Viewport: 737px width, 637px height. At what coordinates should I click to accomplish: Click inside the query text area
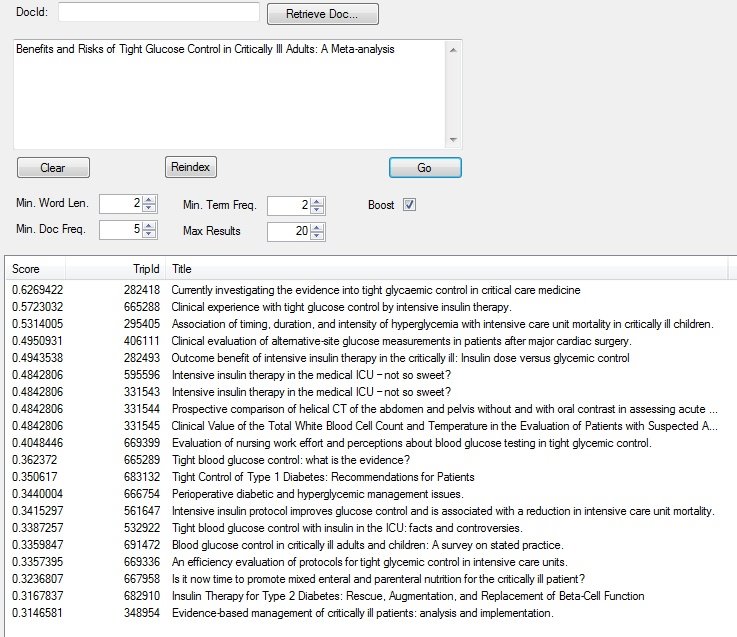point(228,95)
